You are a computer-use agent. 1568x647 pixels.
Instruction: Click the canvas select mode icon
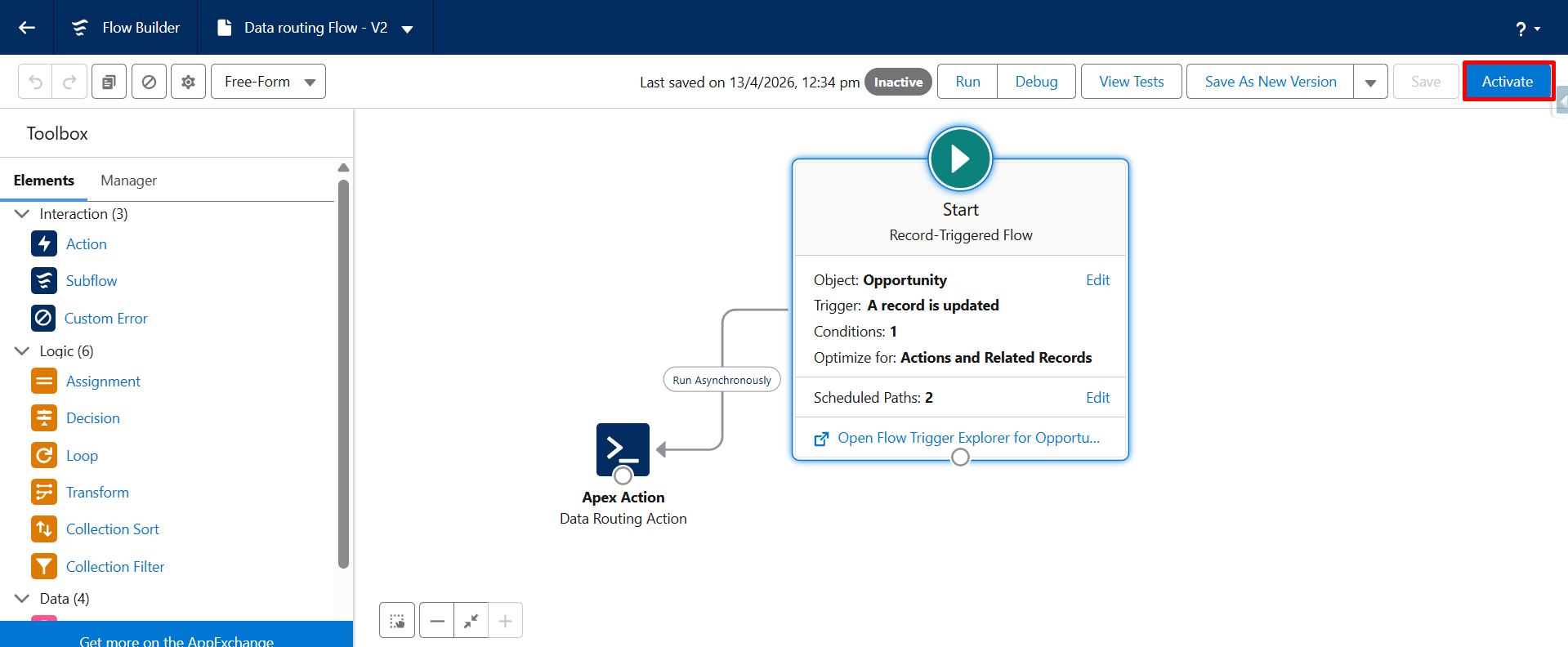click(397, 621)
